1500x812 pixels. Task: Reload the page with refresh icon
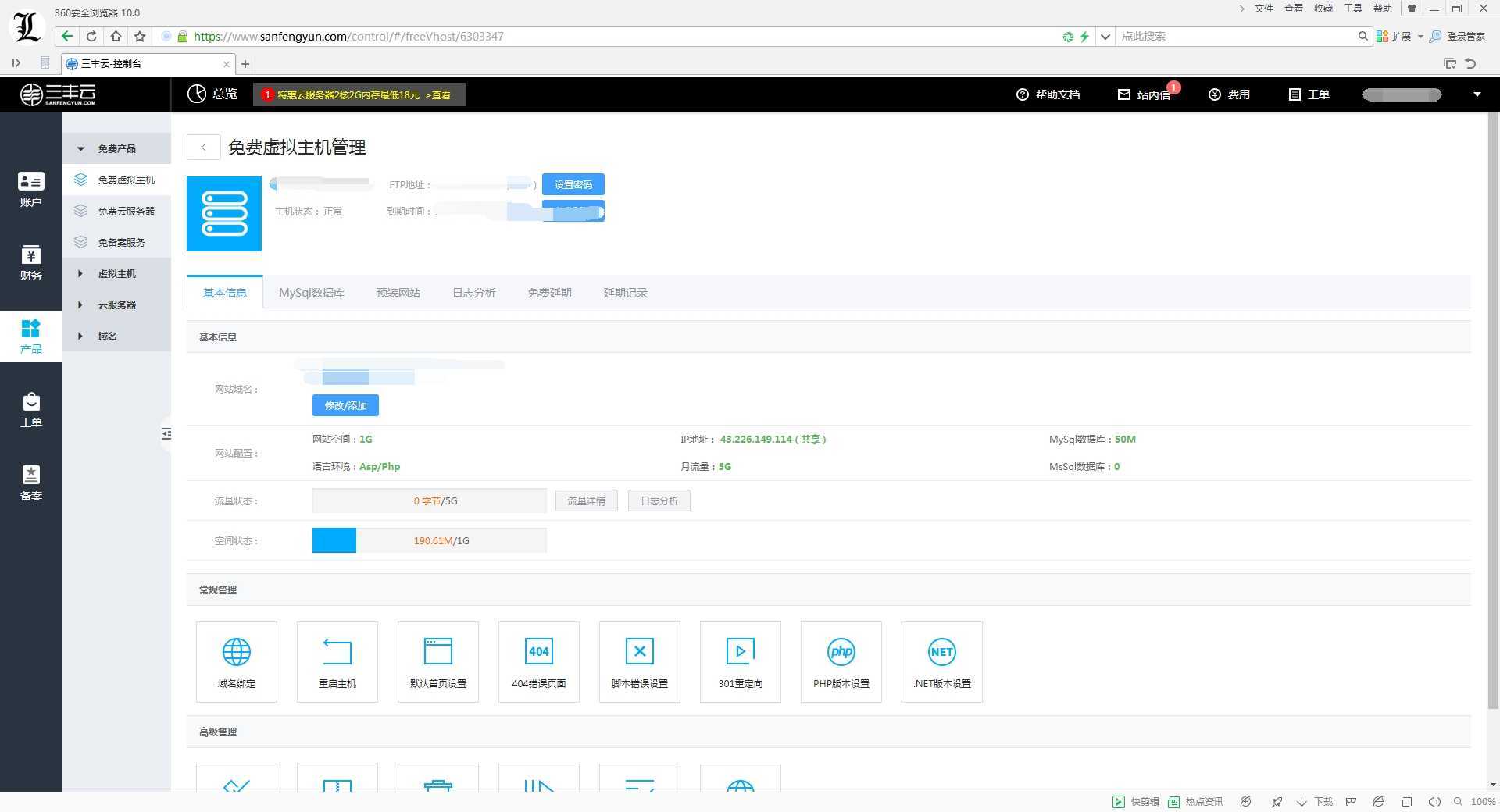click(91, 36)
